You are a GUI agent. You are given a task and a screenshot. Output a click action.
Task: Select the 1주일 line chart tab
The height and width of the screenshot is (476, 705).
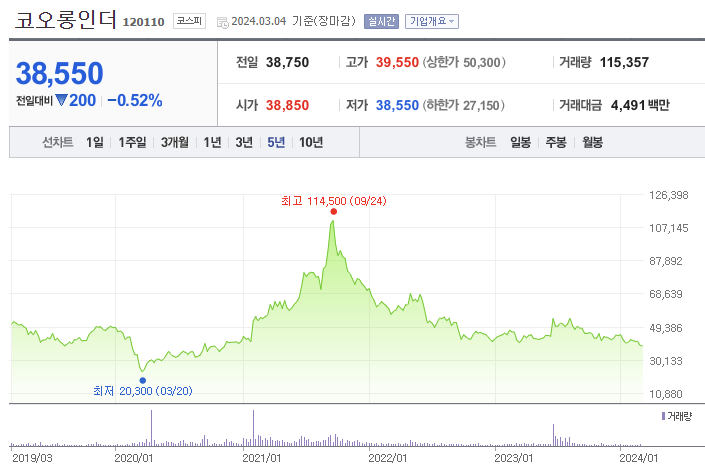tap(132, 142)
